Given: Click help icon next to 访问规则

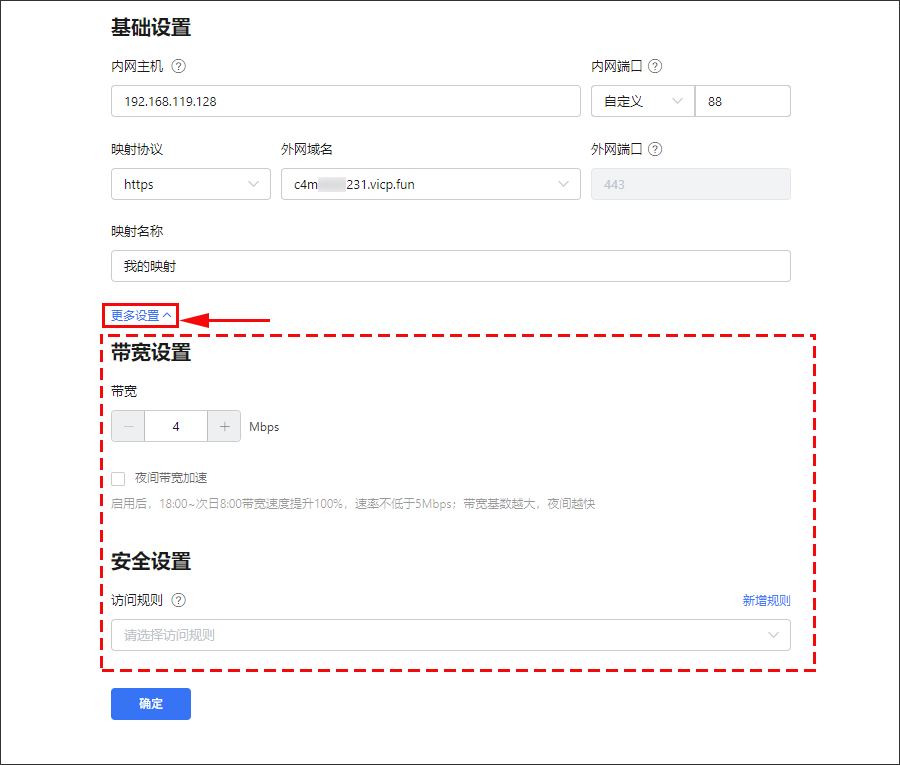Looking at the screenshot, I should point(179,601).
